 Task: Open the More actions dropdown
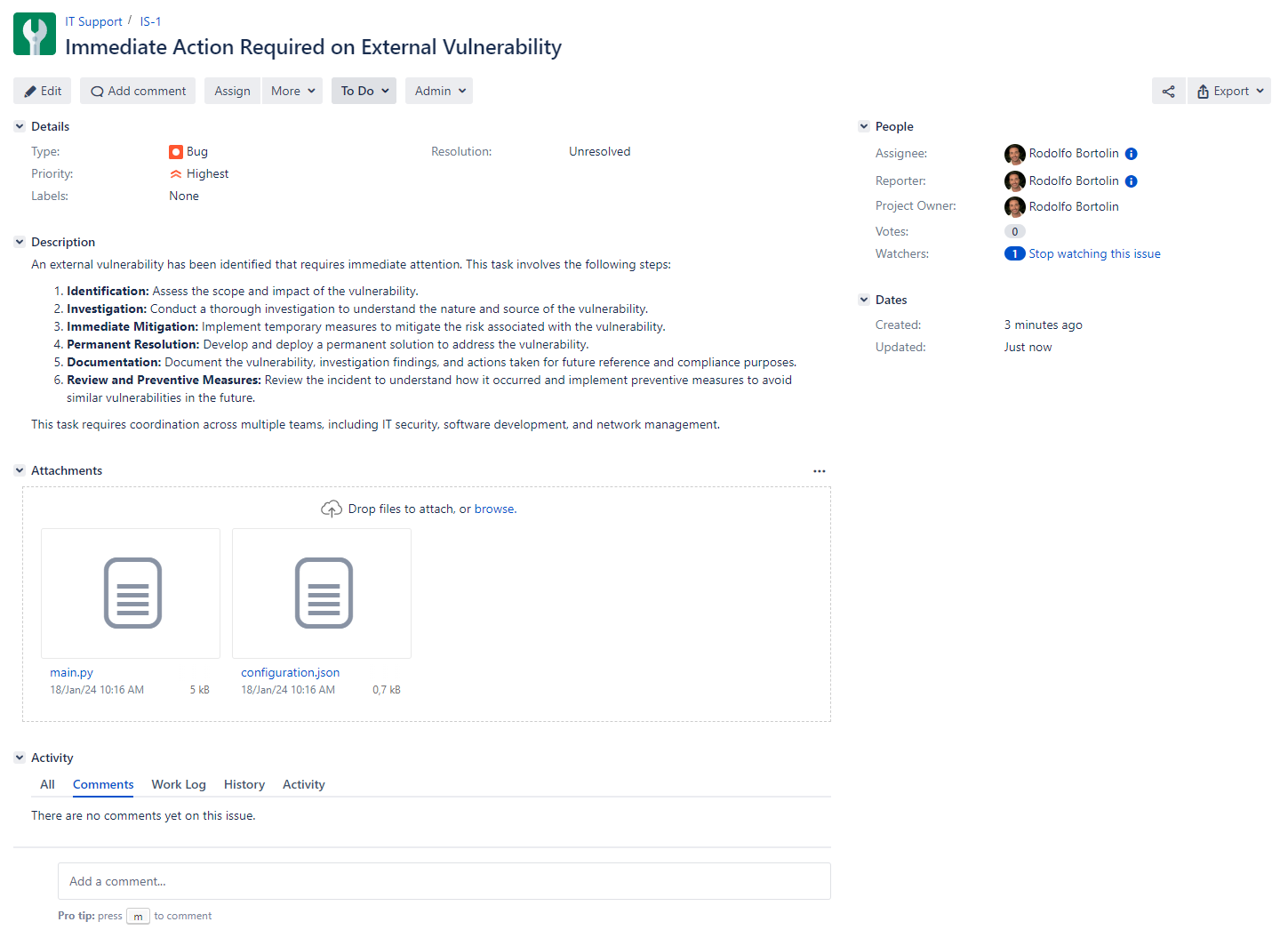point(292,91)
